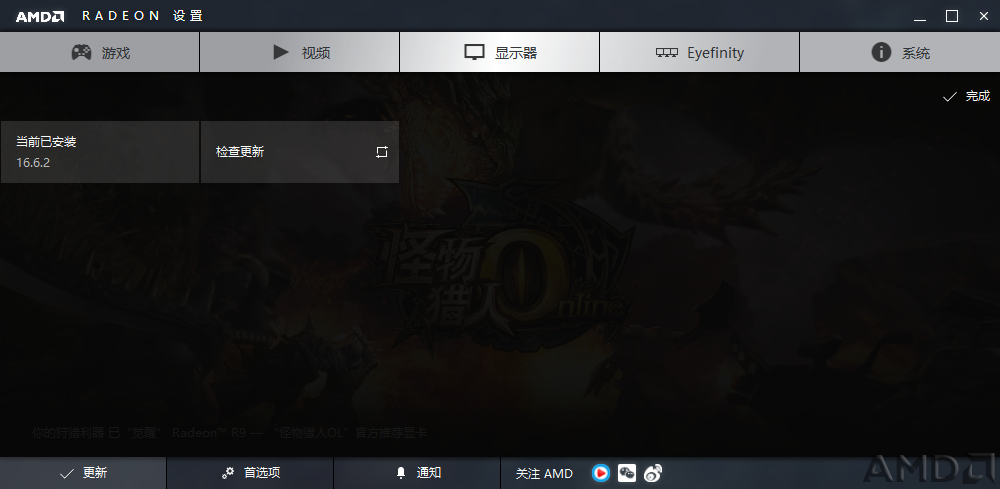Click the 怪物猎人OL recommended card banner text
The height and width of the screenshot is (489, 1000).
230,433
